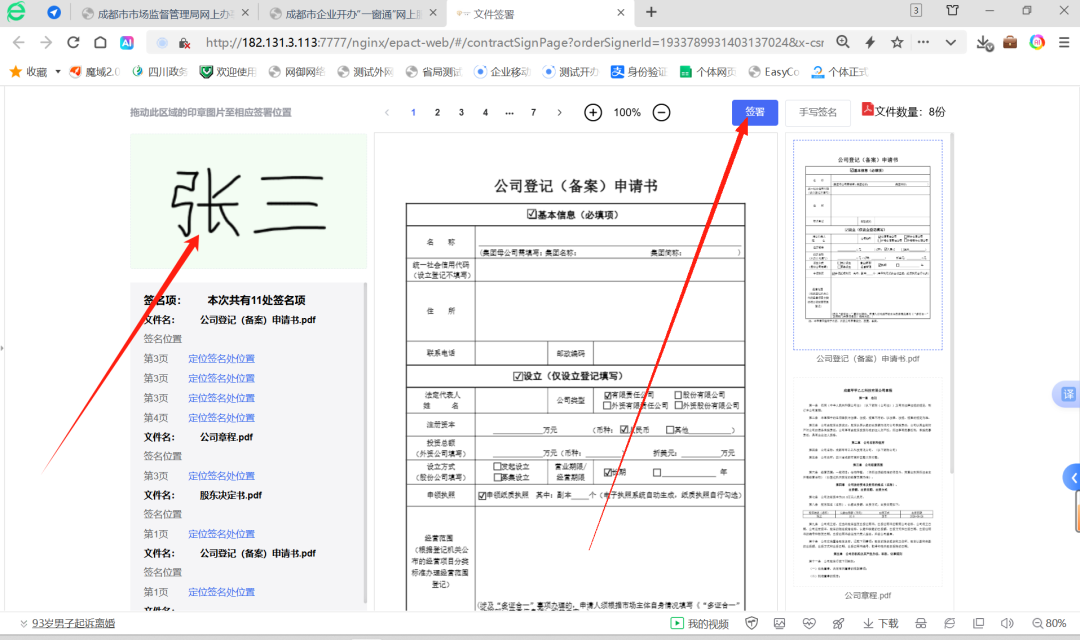Expand the 收藏 bookmarks dropdown arrow
The width and height of the screenshot is (1080, 640).
pyautogui.click(x=58, y=72)
